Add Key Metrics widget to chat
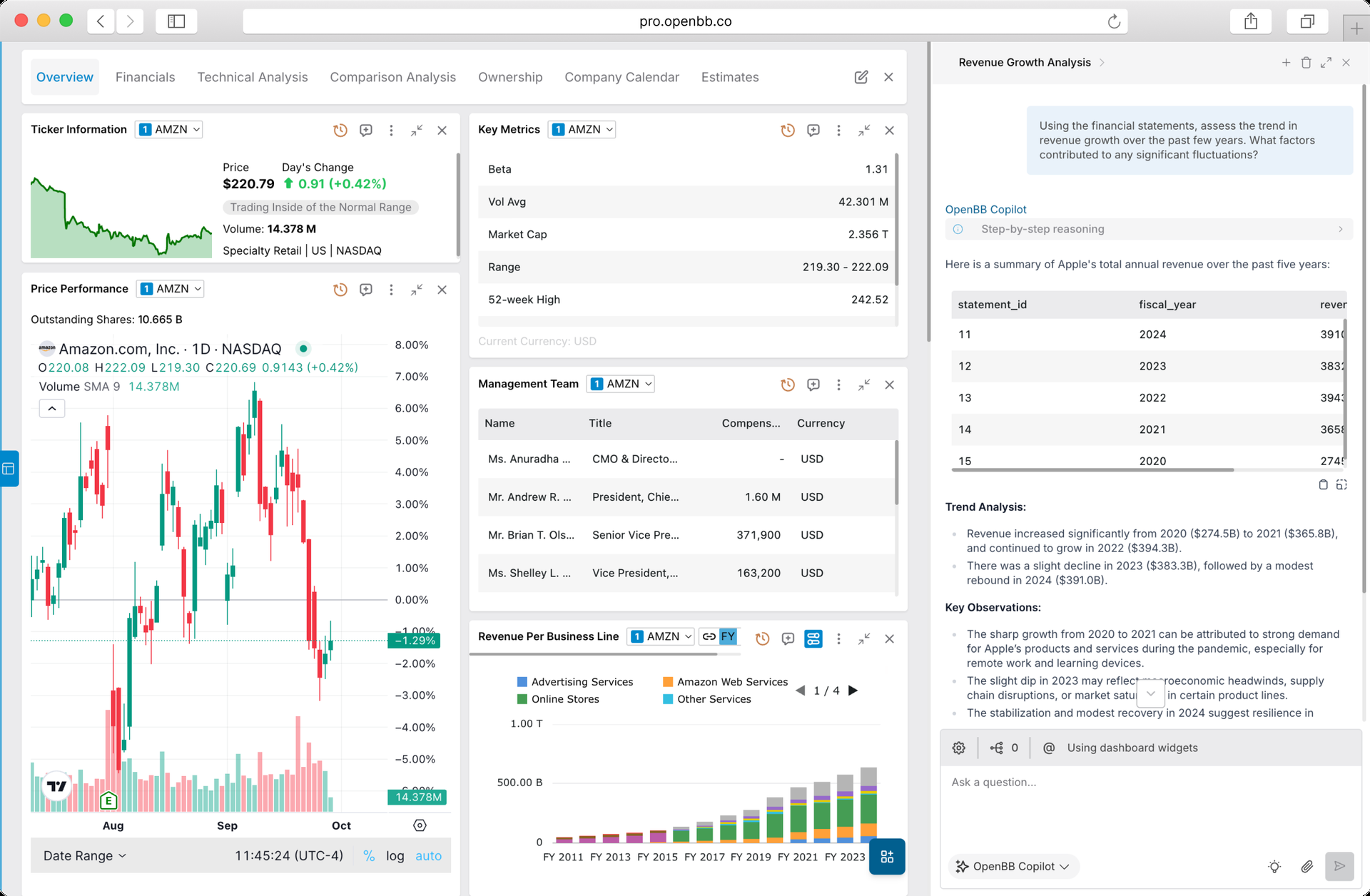 point(813,131)
